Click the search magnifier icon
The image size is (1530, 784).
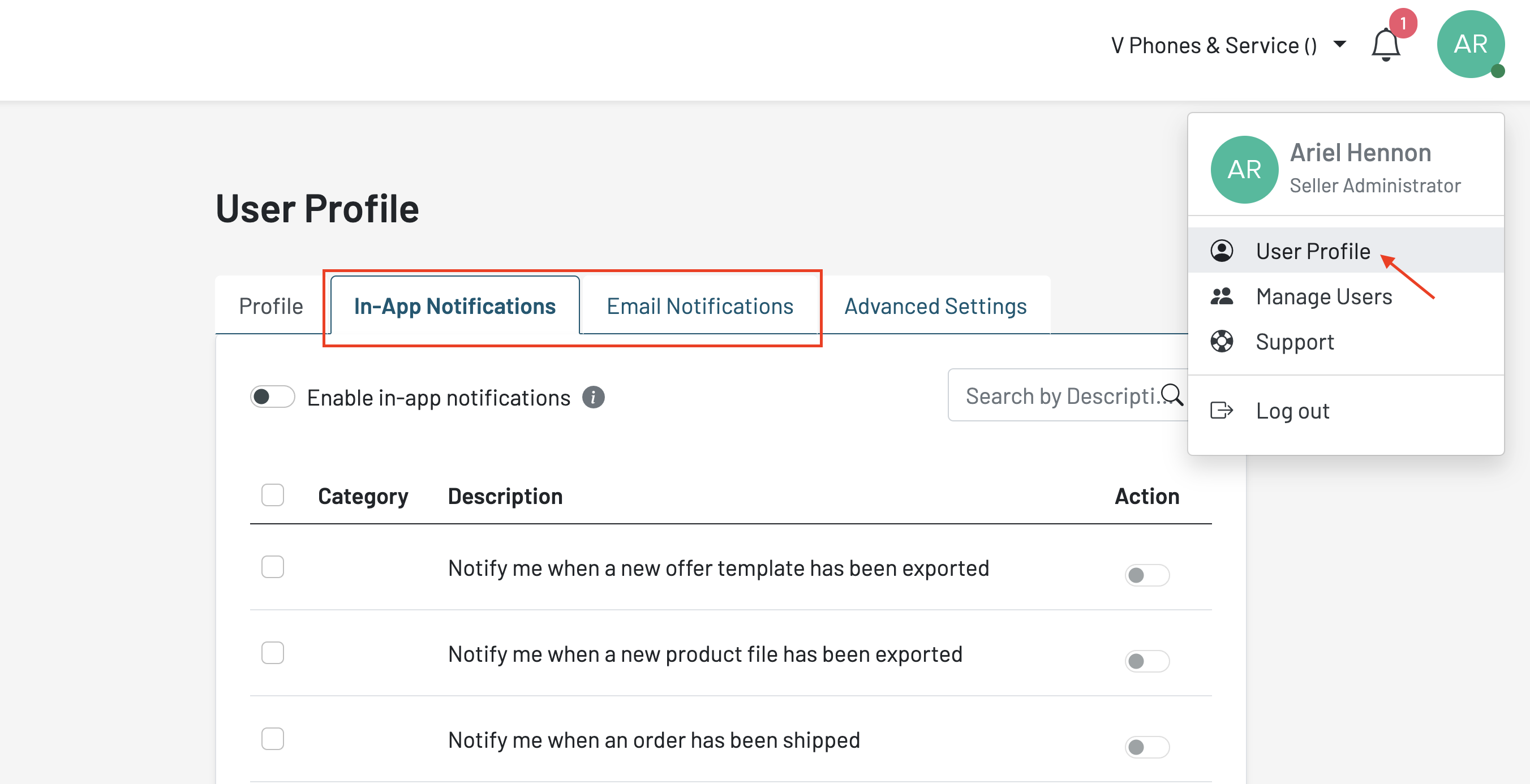click(x=1172, y=395)
